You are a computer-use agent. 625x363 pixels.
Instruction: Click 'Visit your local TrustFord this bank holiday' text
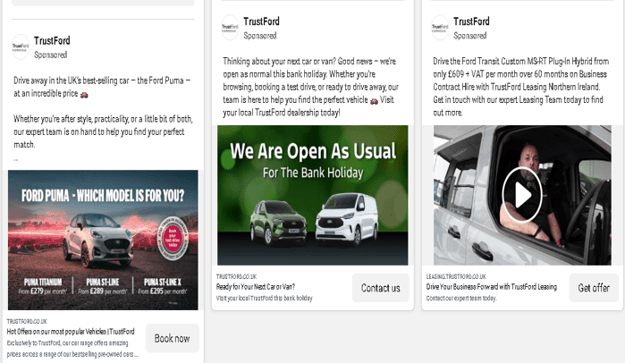(264, 298)
